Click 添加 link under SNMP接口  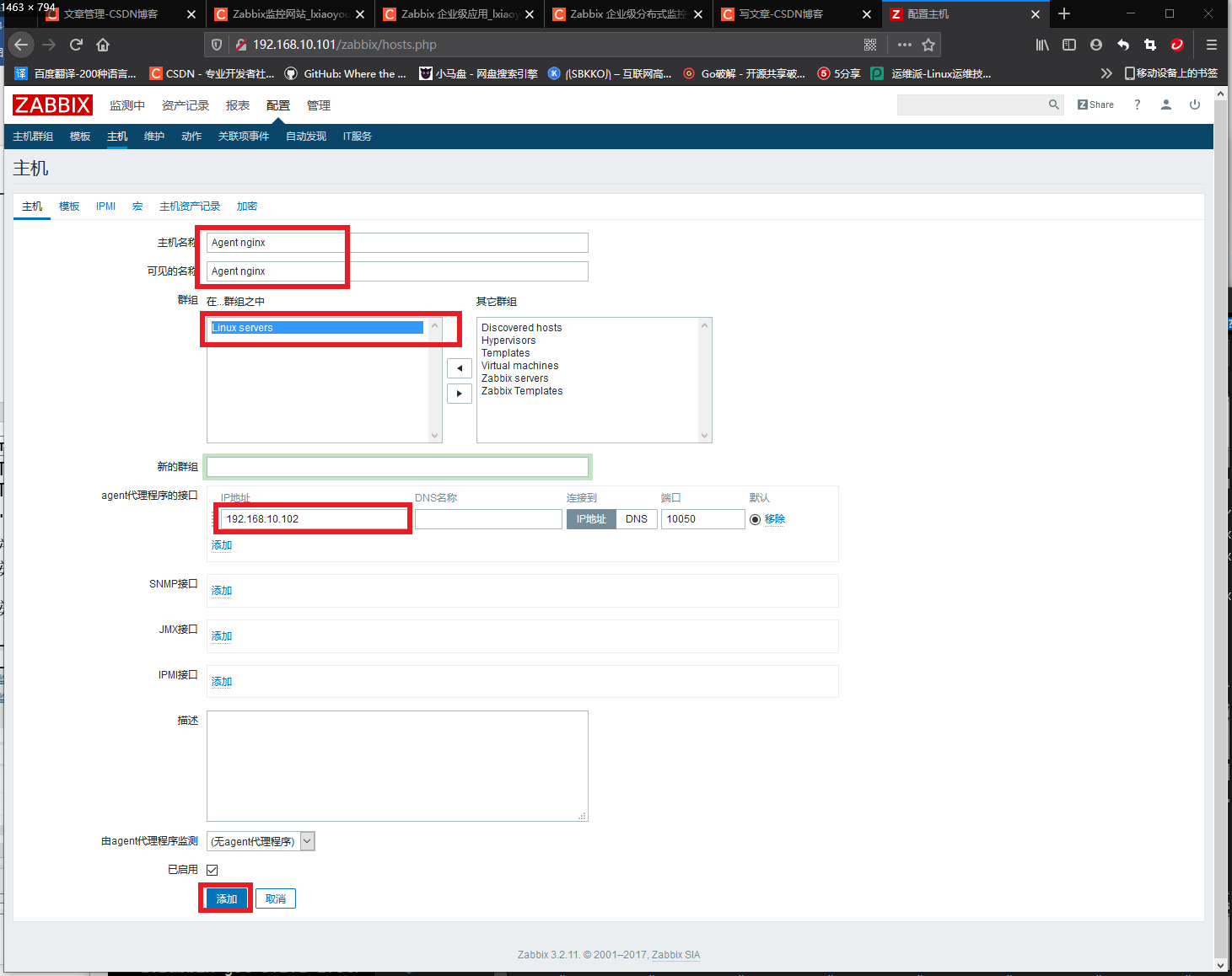coord(222,591)
